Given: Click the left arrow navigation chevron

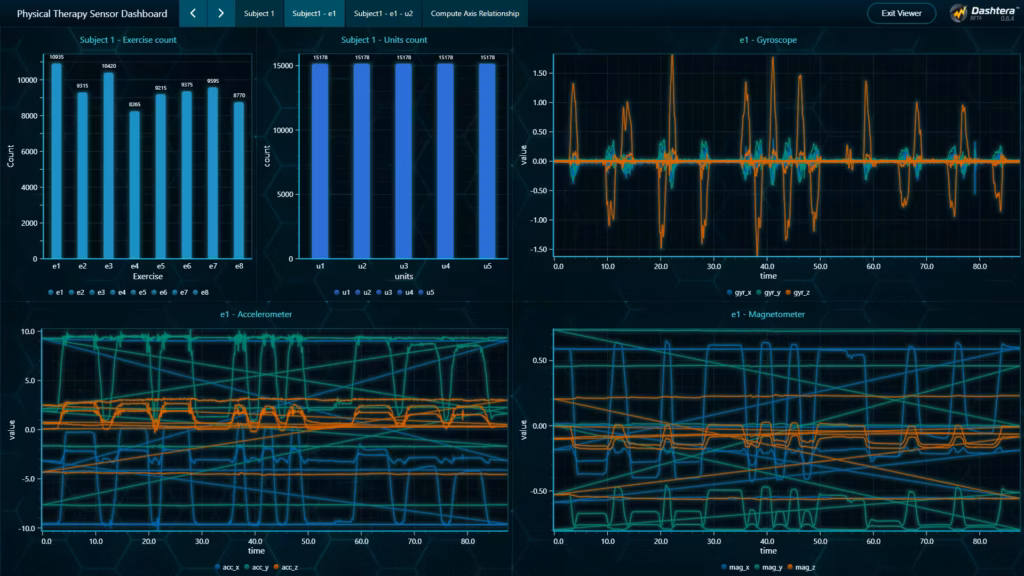Looking at the screenshot, I should pyautogui.click(x=192, y=13).
